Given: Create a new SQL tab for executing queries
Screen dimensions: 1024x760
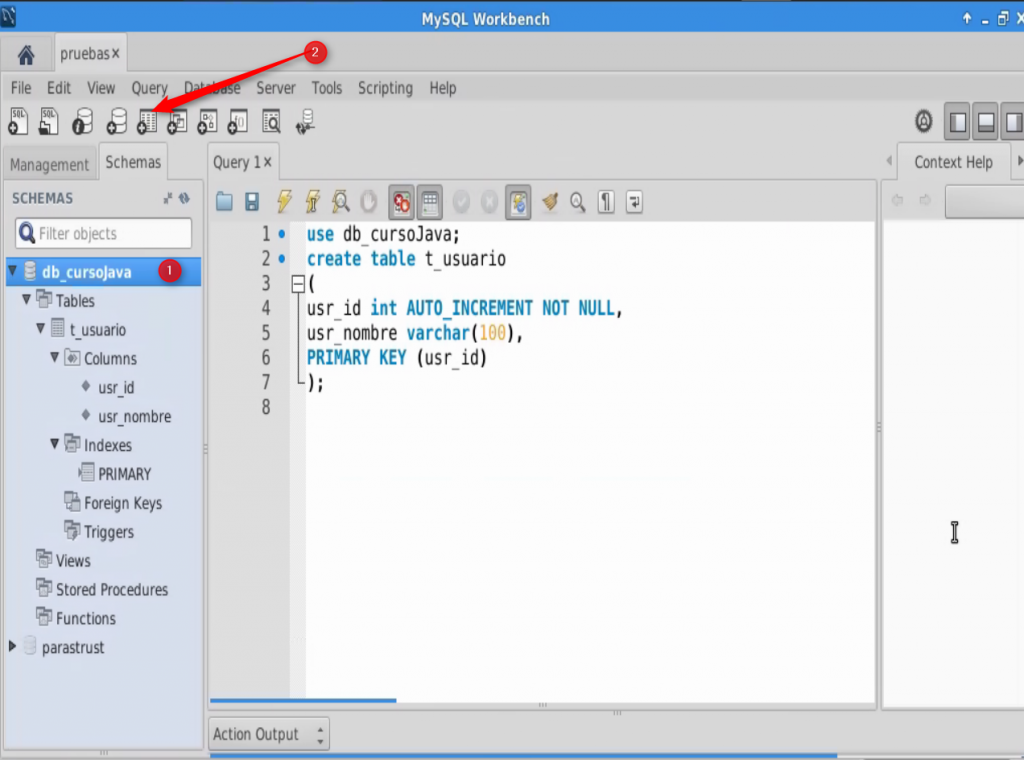Looking at the screenshot, I should coord(17,121).
